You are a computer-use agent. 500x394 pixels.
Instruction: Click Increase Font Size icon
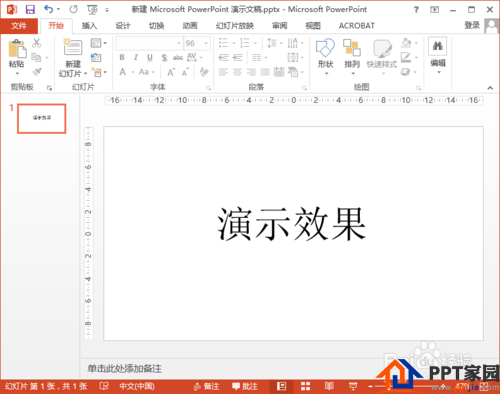point(171,72)
